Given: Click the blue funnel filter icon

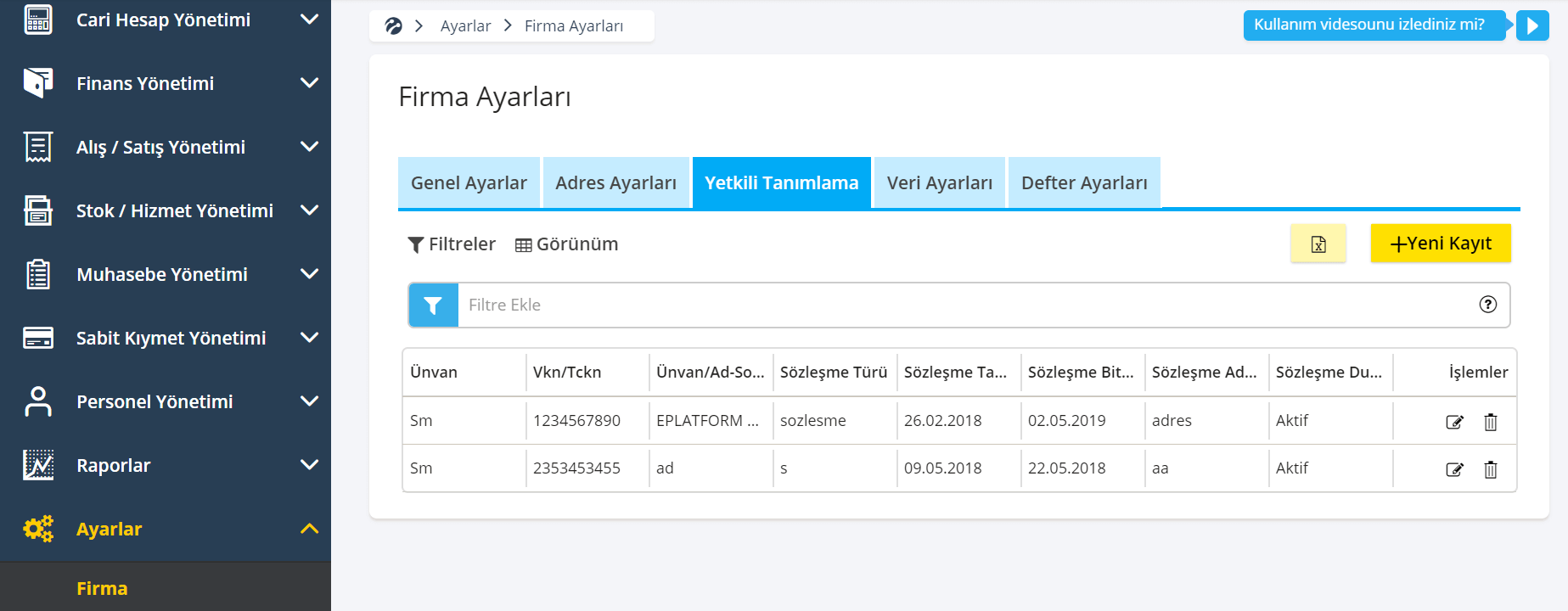Looking at the screenshot, I should [x=433, y=305].
